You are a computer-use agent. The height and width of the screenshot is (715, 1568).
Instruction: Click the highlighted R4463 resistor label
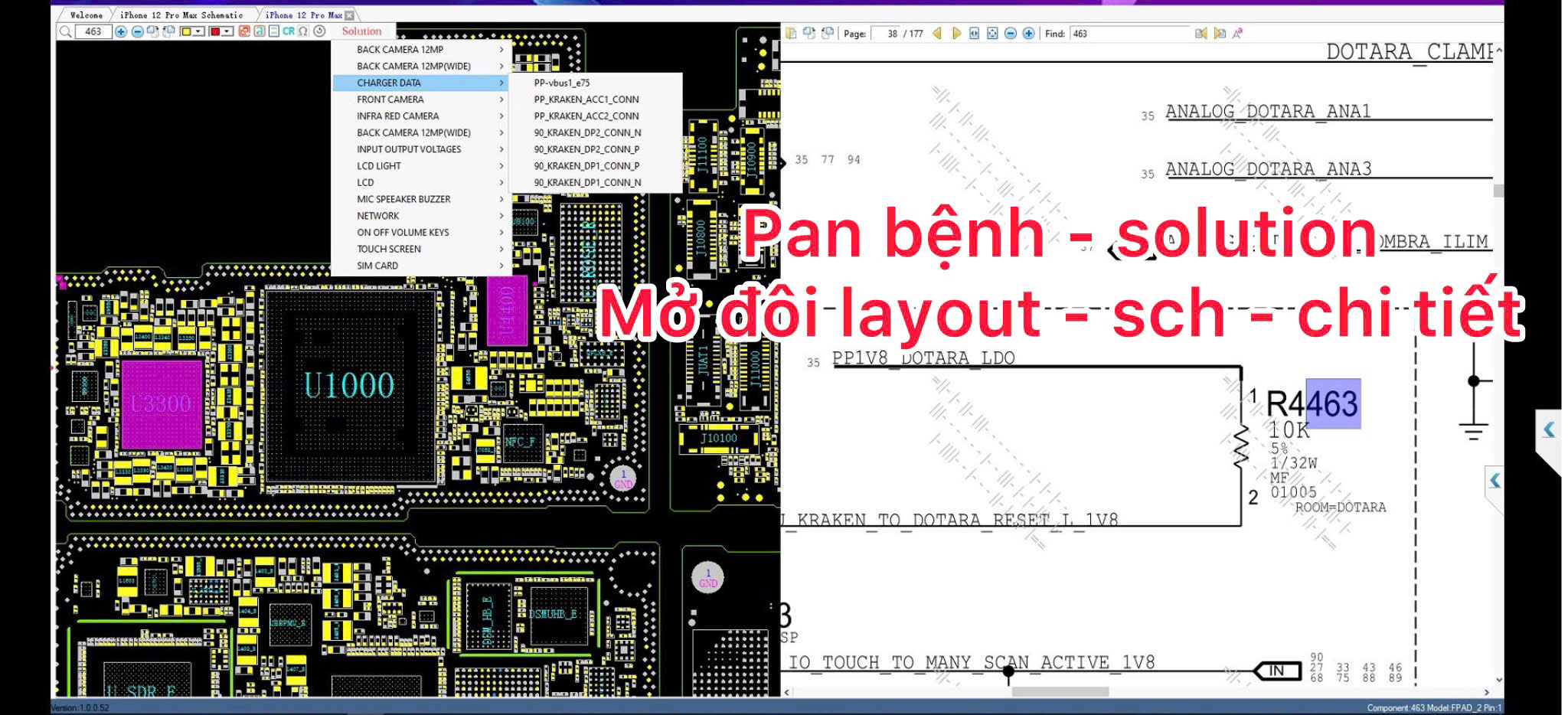(x=1312, y=403)
